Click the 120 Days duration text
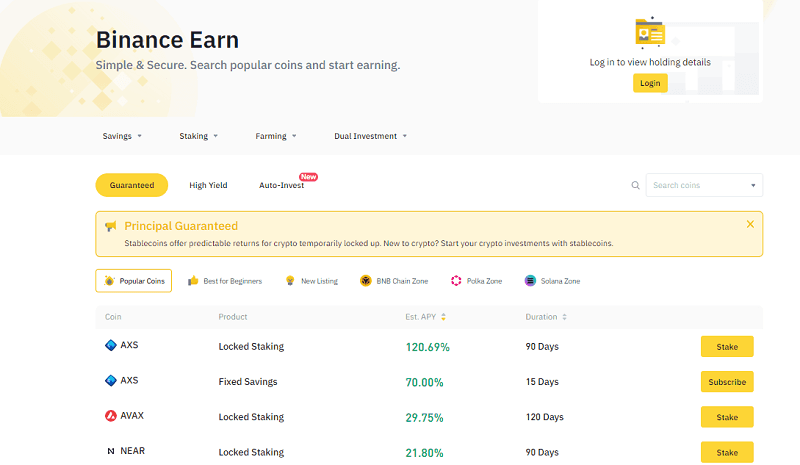Viewport: 800px width, 465px height. tap(544, 417)
